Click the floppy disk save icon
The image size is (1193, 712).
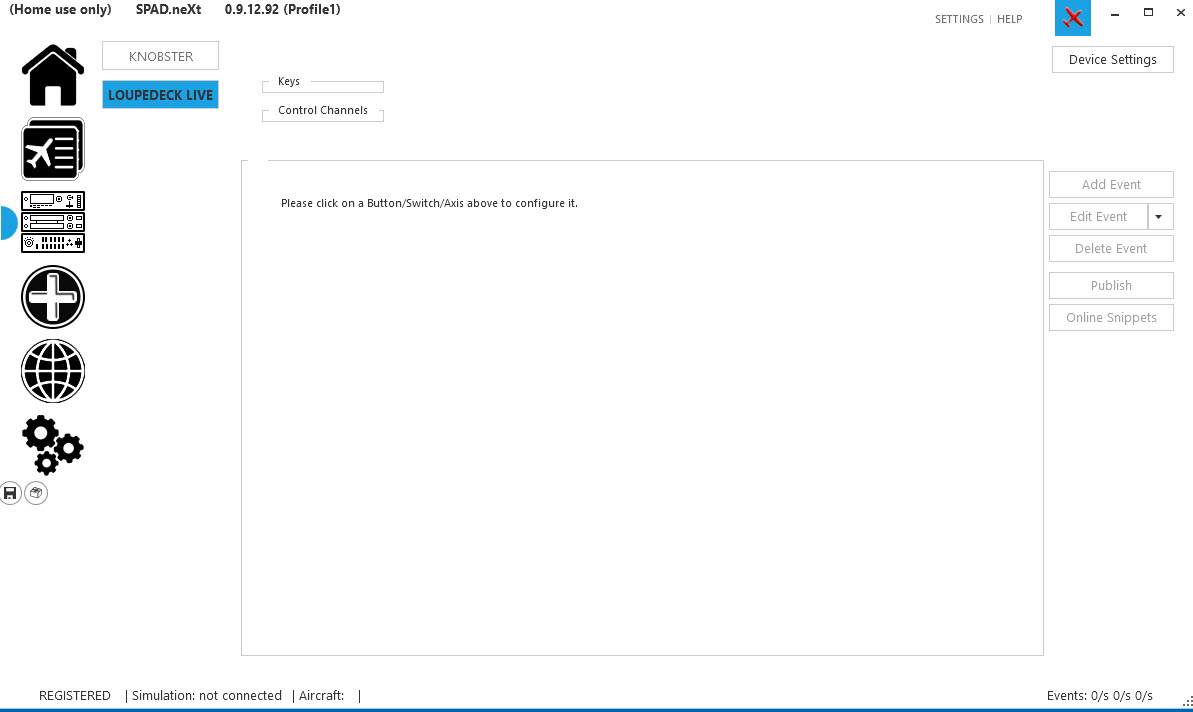coord(11,493)
